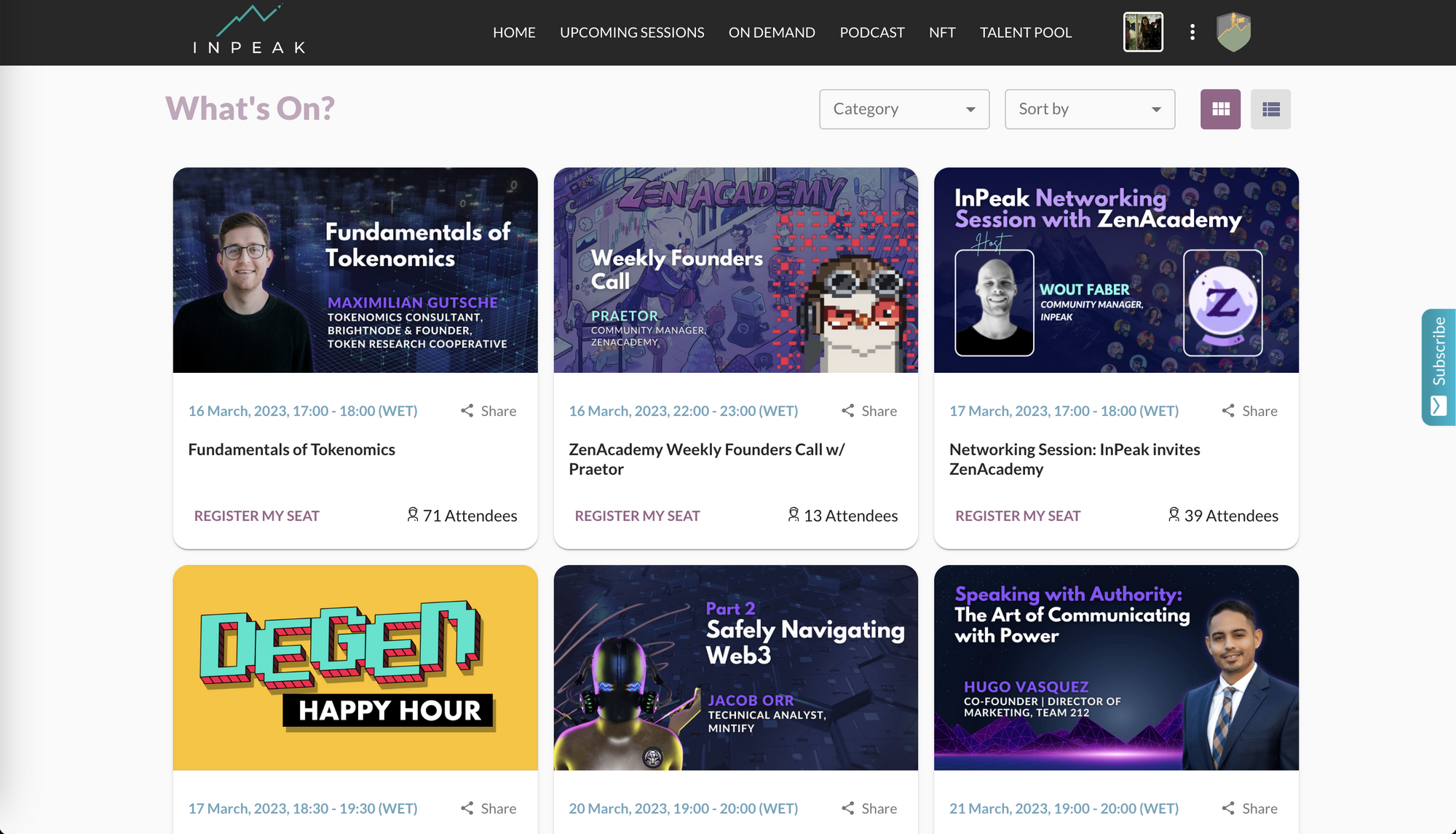Share the Fundamentals of Tokenomics session
The width and height of the screenshot is (1456, 834).
tap(488, 411)
